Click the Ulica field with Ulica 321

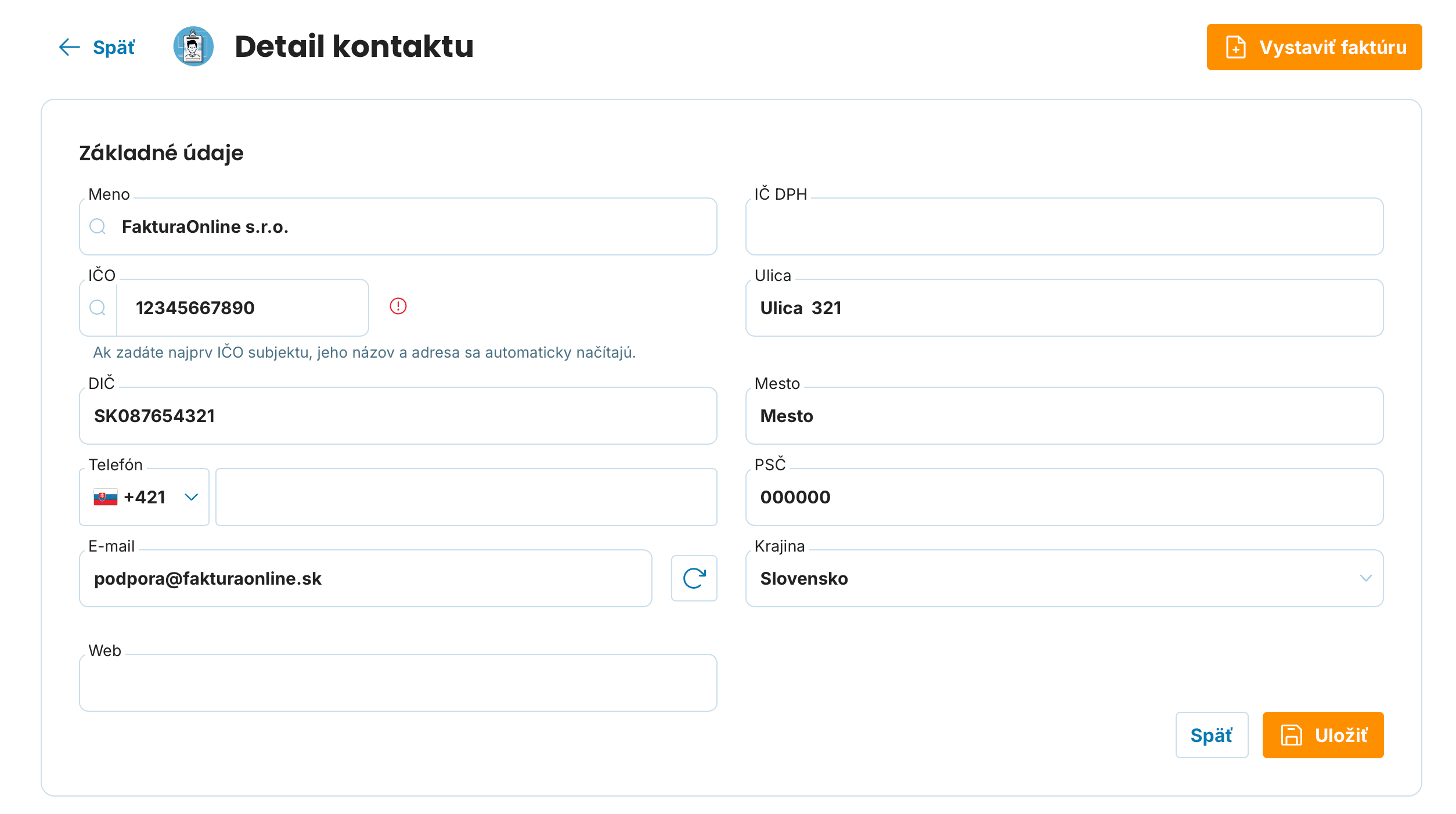tap(1065, 308)
